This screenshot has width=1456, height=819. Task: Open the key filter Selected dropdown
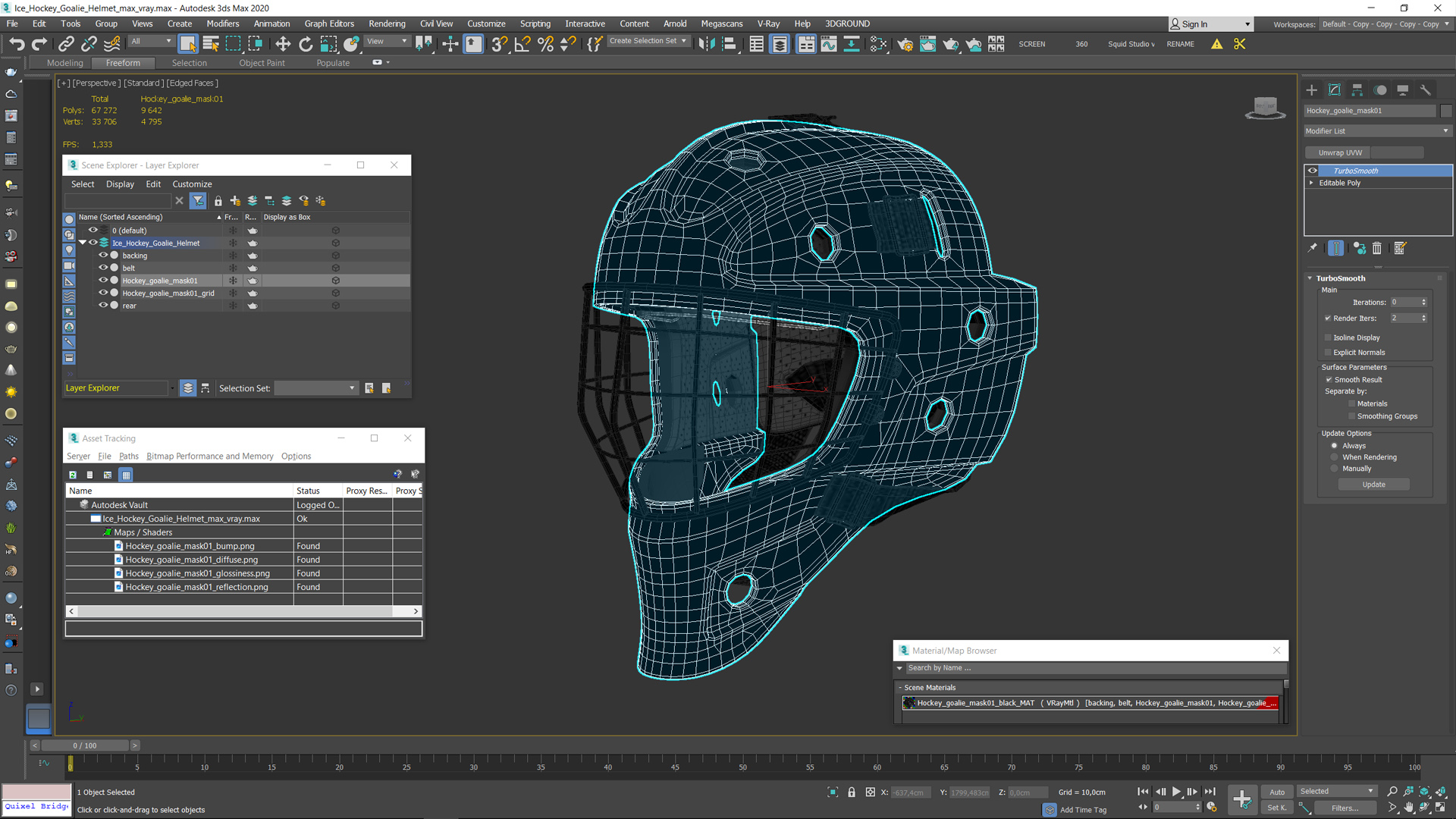pos(1336,792)
